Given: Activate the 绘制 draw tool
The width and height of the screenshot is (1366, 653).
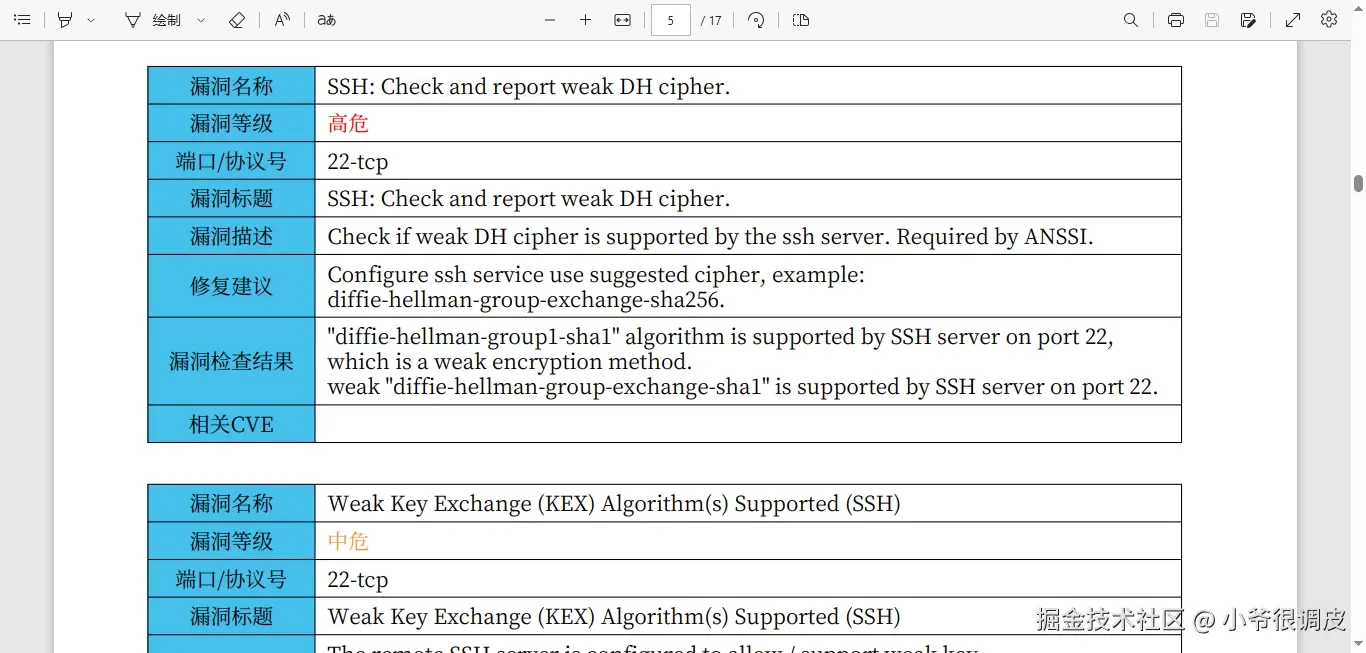Looking at the screenshot, I should pos(153,20).
